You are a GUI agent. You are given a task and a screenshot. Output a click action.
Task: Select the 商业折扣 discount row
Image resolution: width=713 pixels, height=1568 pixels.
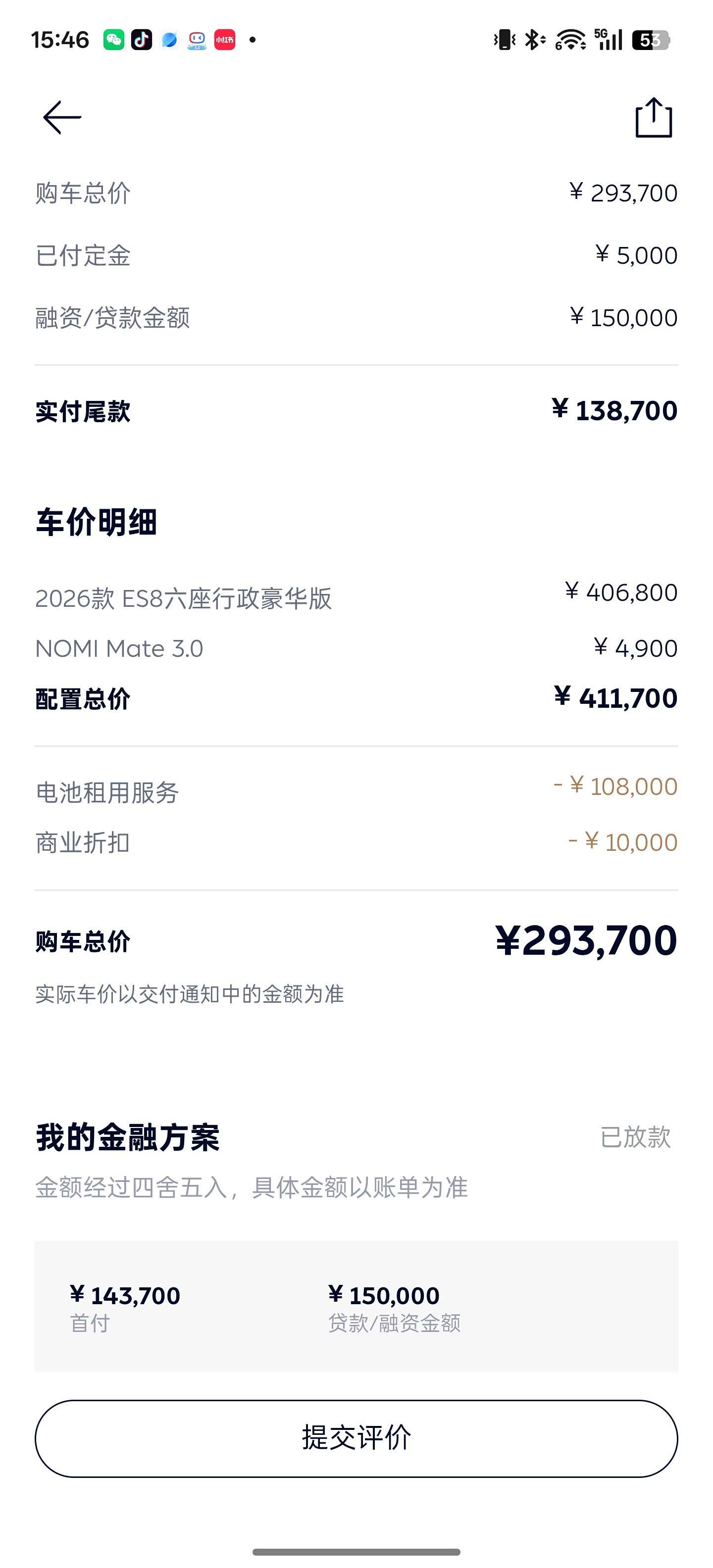[356, 842]
